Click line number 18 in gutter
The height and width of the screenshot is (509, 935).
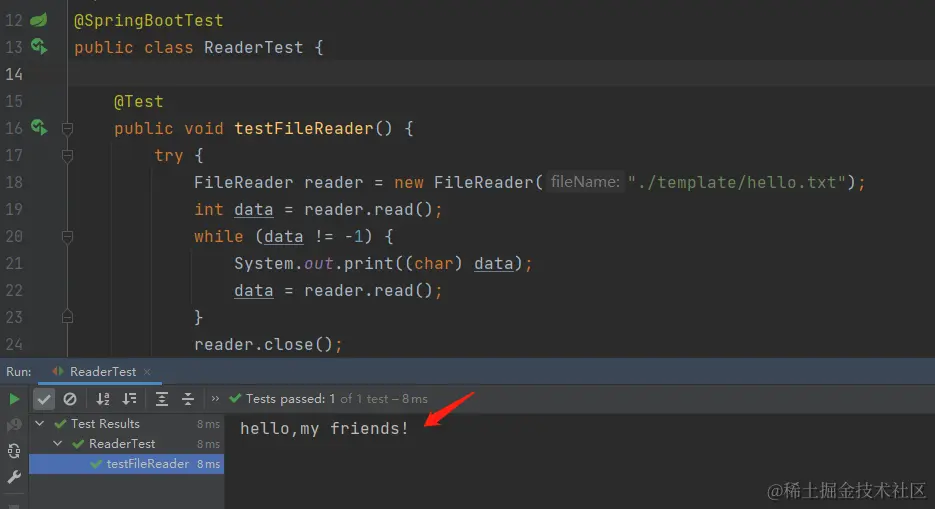tap(14, 182)
